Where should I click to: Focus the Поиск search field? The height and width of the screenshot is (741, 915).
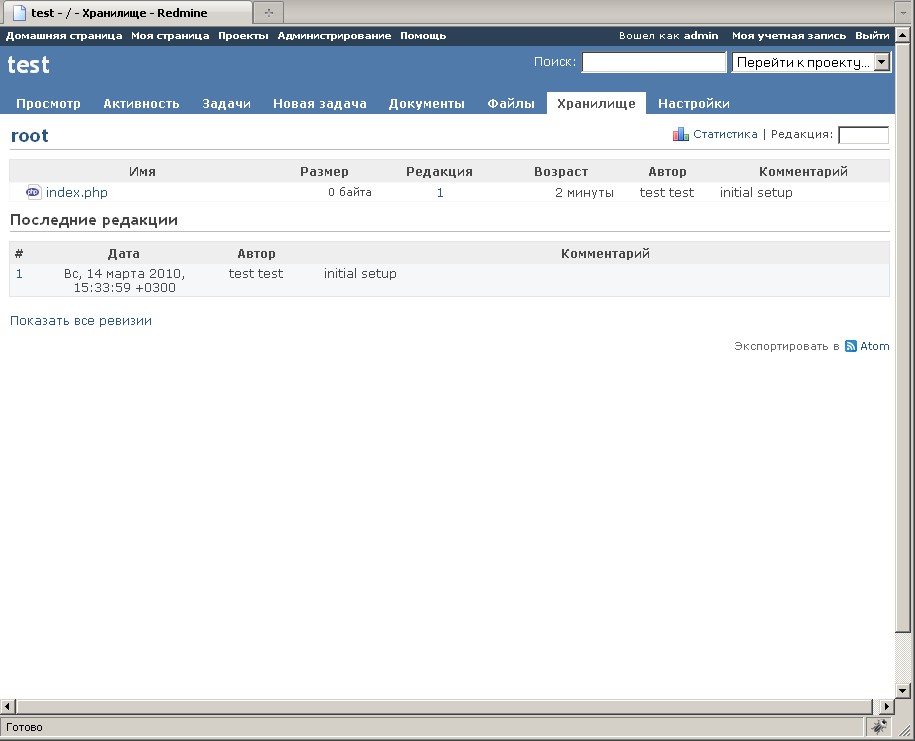click(x=654, y=62)
